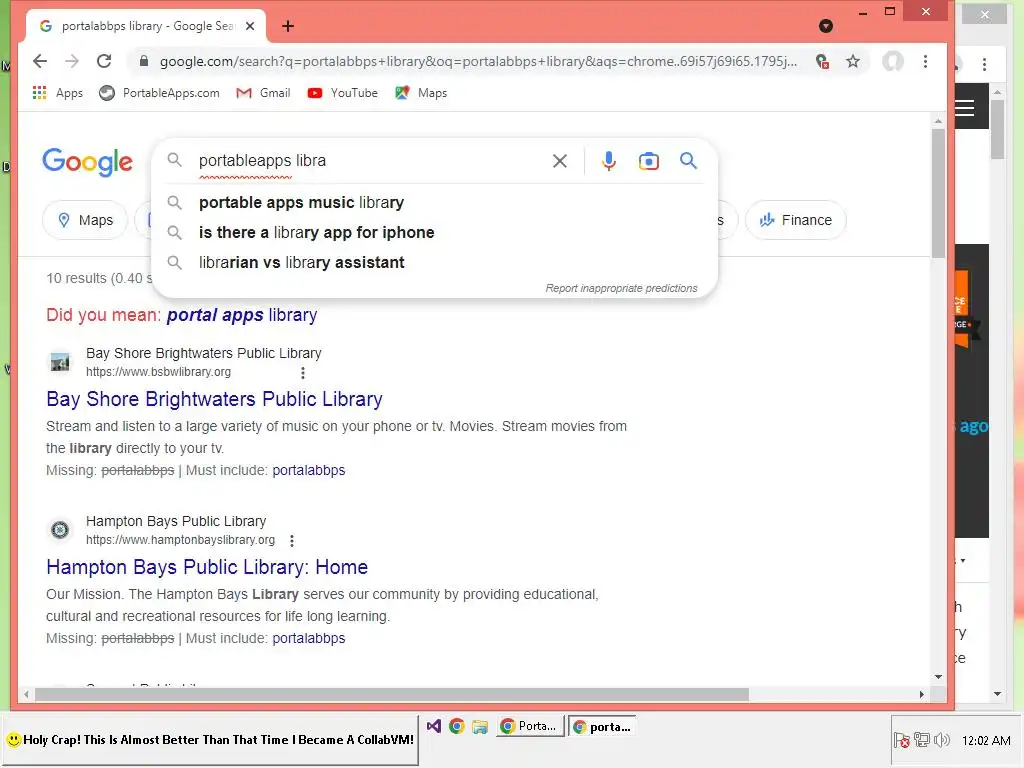Image resolution: width=1024 pixels, height=768 pixels.
Task: Click Hampton Bays Public Library favicon
Action: [x=60, y=530]
